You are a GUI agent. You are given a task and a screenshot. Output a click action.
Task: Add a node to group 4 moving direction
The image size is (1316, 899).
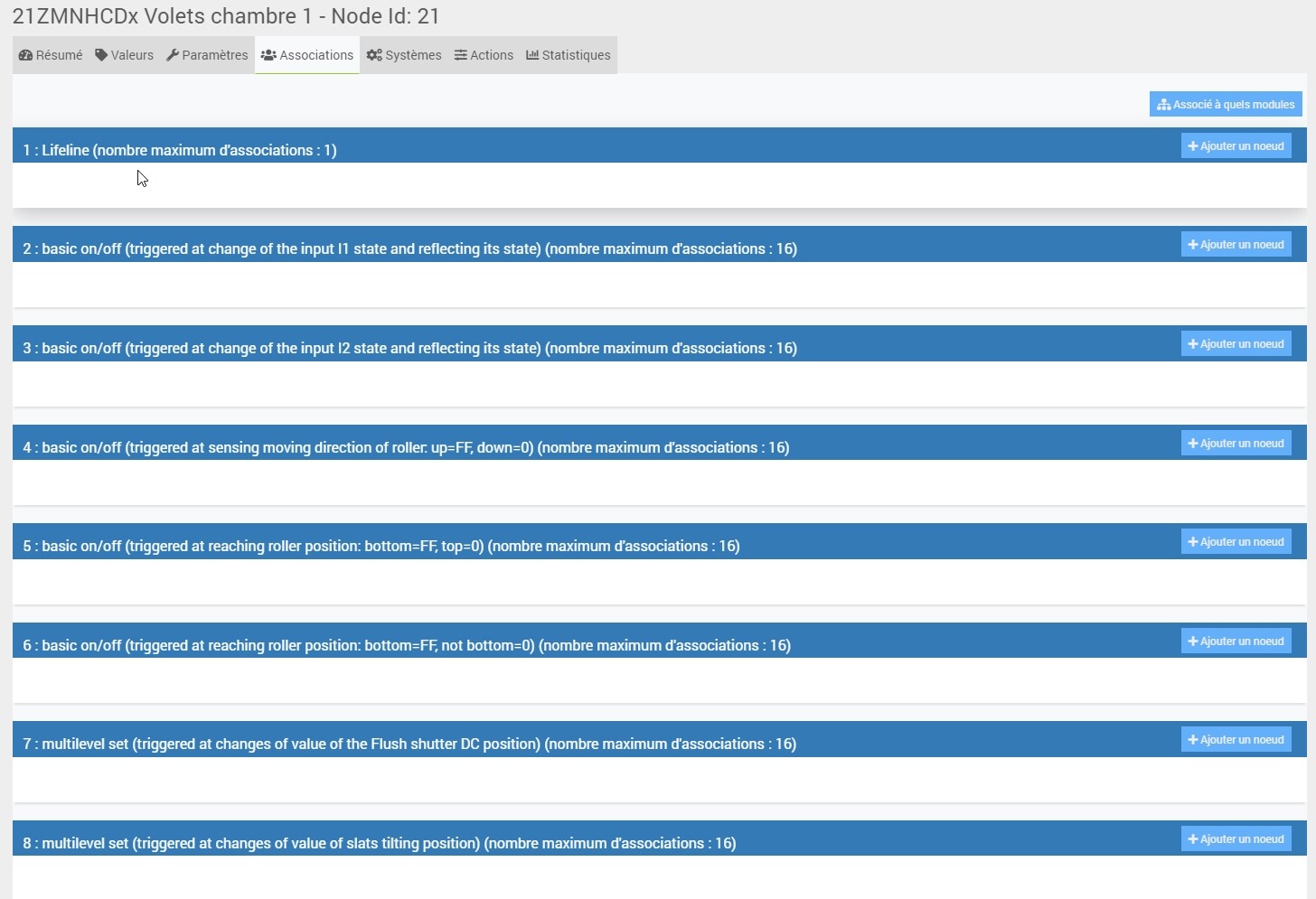pyautogui.click(x=1236, y=444)
